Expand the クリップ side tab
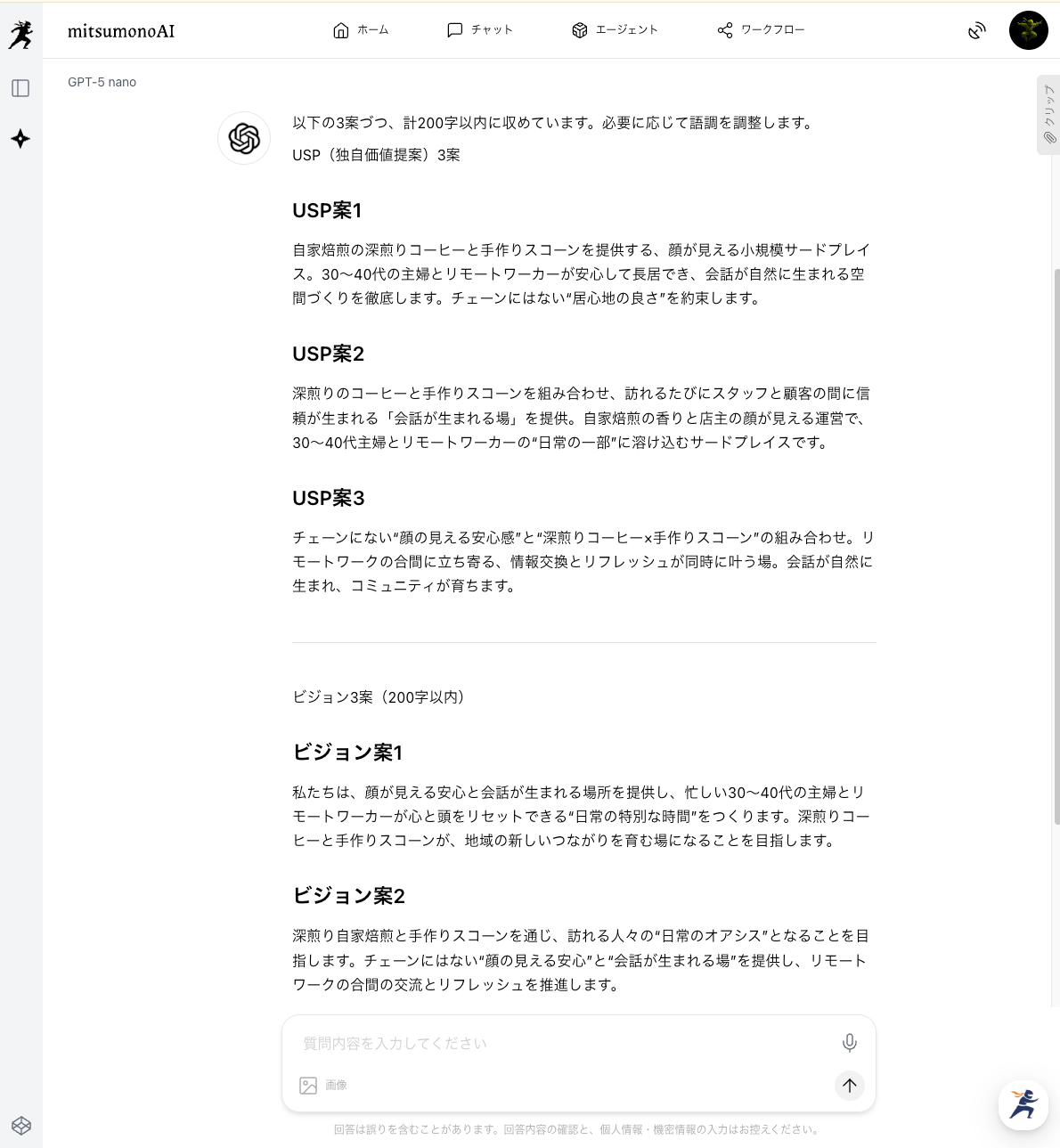1060x1148 pixels. coord(1048,115)
